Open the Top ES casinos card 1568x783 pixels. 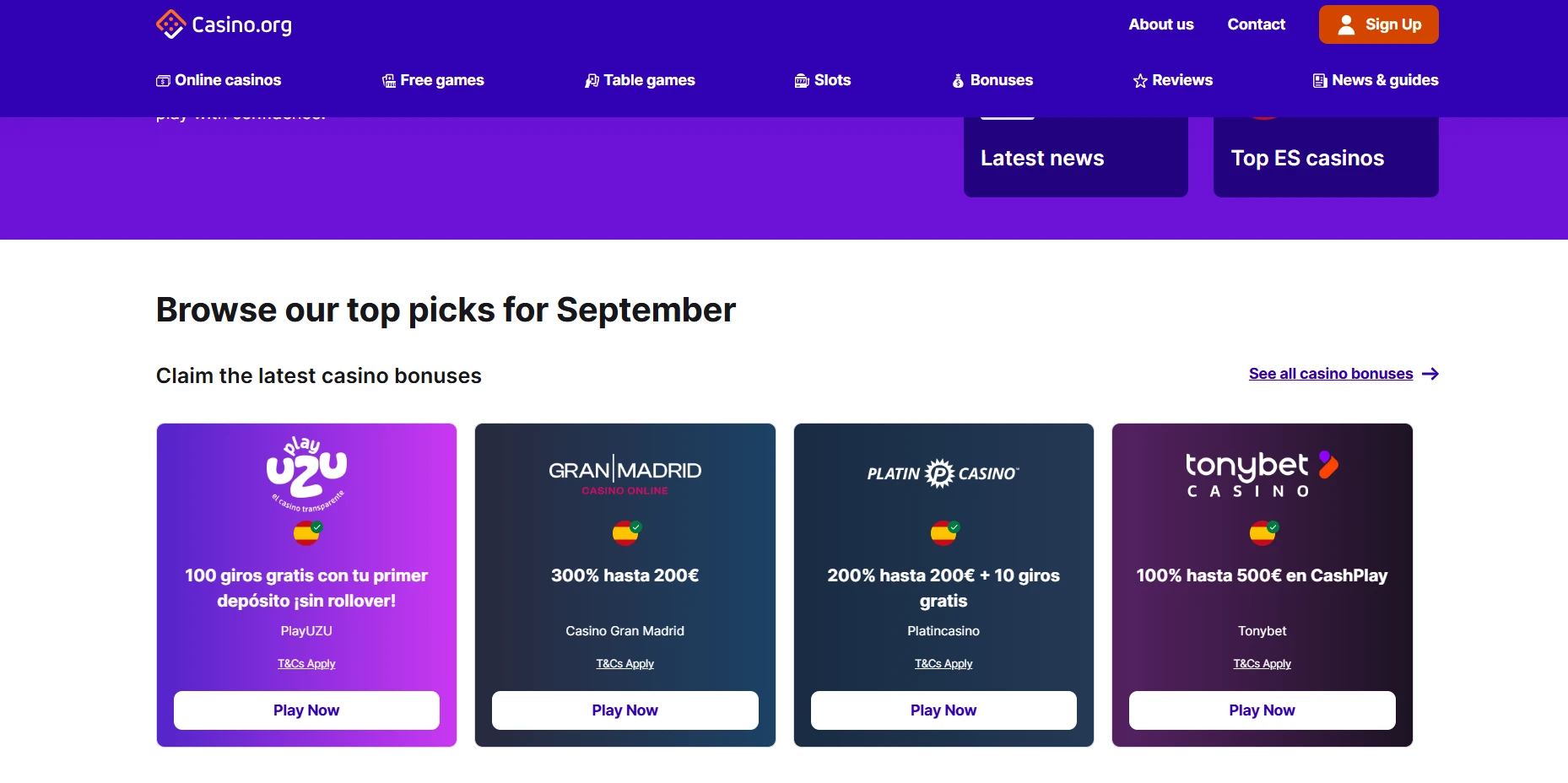pyautogui.click(x=1326, y=158)
